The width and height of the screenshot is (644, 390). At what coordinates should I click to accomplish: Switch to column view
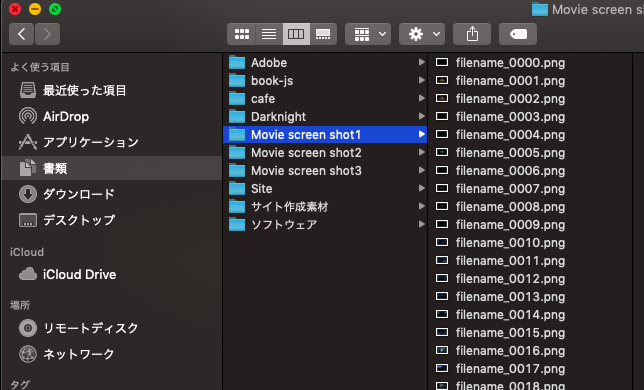296,34
